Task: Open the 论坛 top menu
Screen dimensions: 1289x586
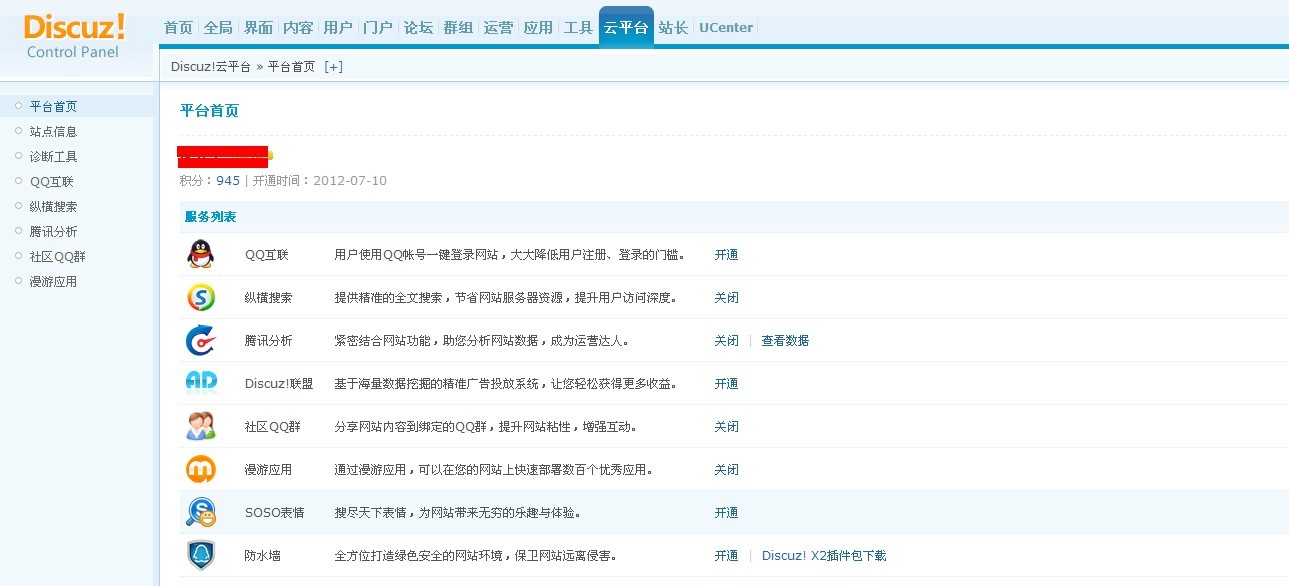Action: tap(418, 28)
